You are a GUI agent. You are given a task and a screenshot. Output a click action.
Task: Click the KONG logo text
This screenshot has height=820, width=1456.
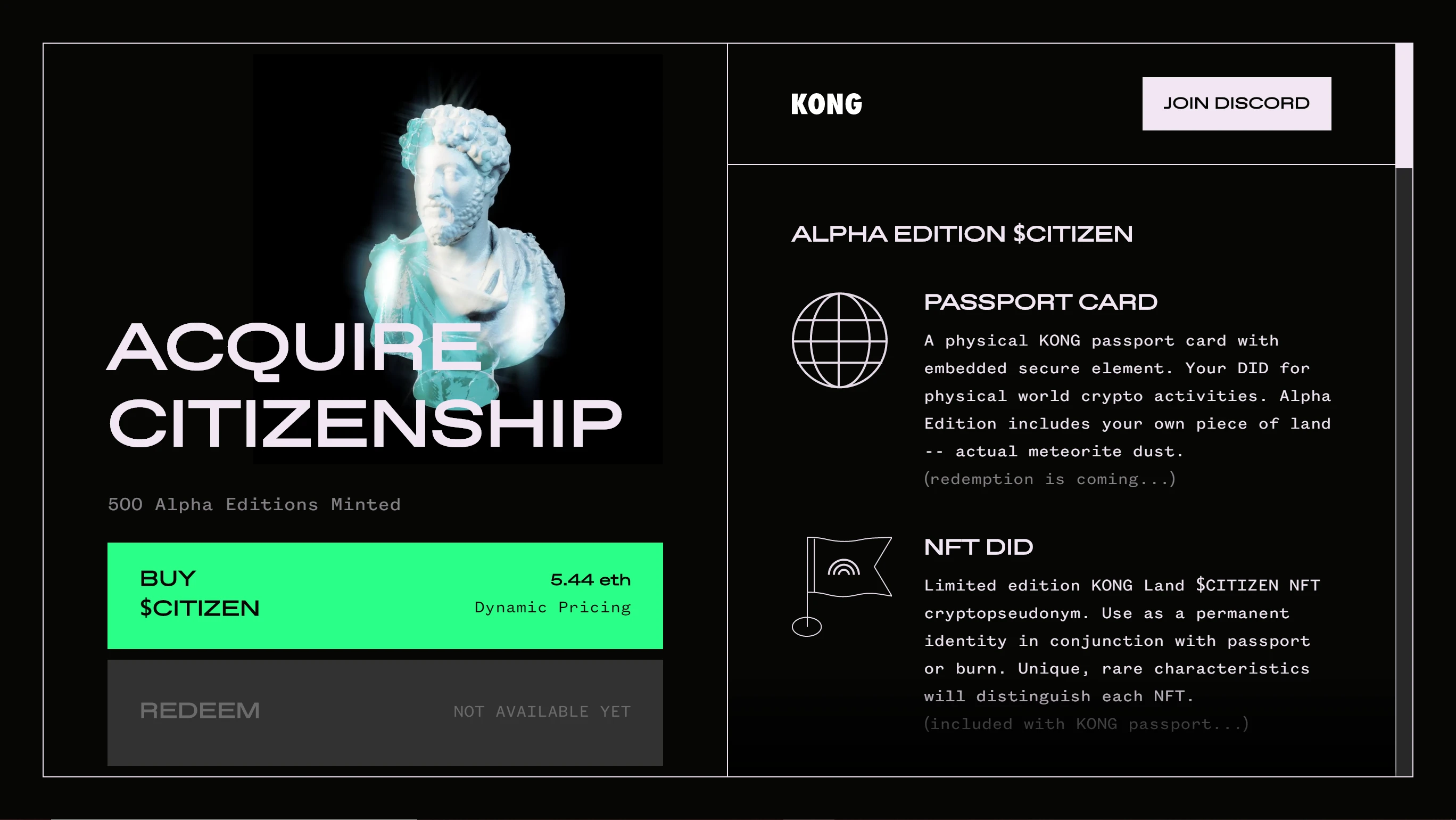point(825,103)
